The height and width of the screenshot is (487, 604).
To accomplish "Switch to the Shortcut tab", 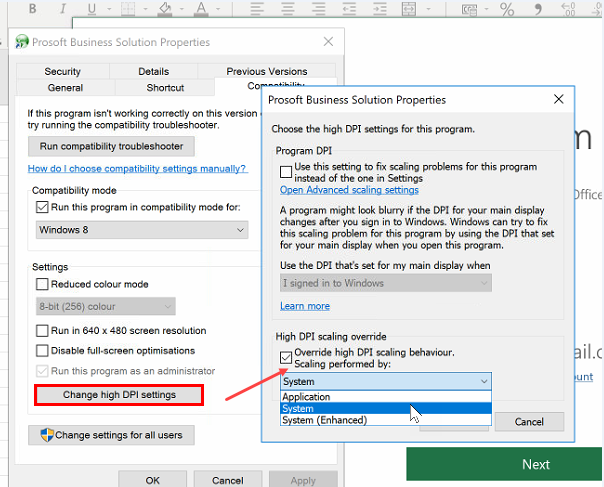I will coord(165,87).
